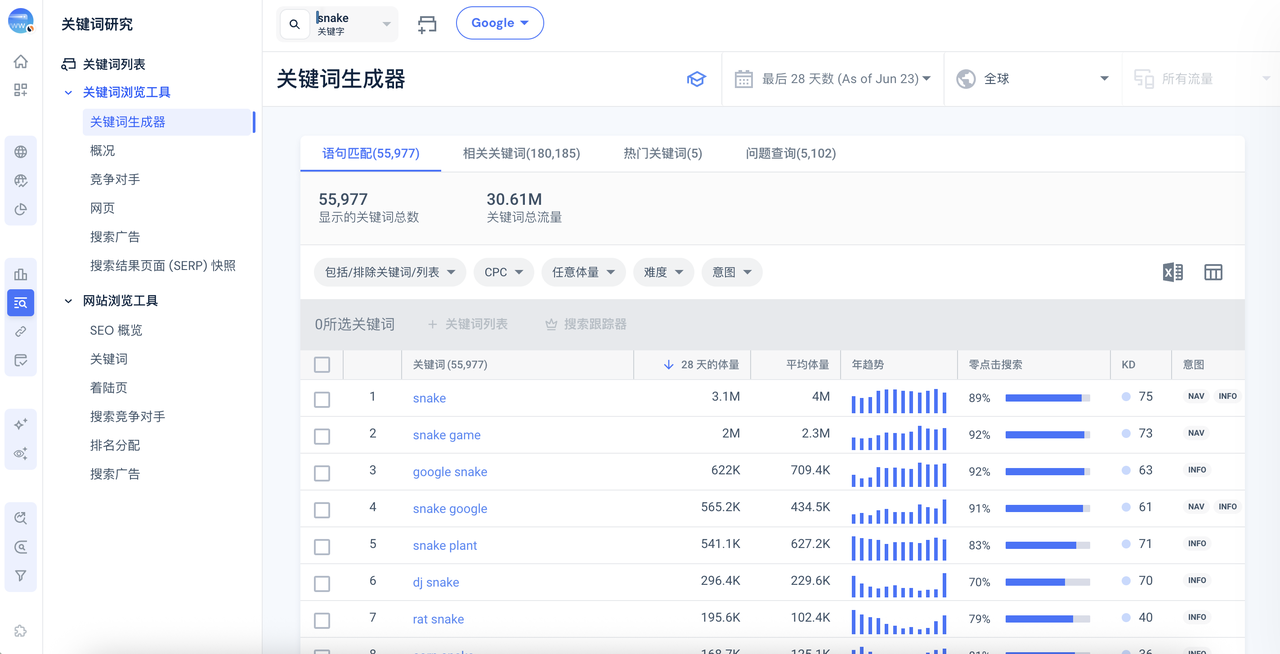Open the Google search engine dropdown
The width and height of the screenshot is (1280, 654).
point(499,23)
